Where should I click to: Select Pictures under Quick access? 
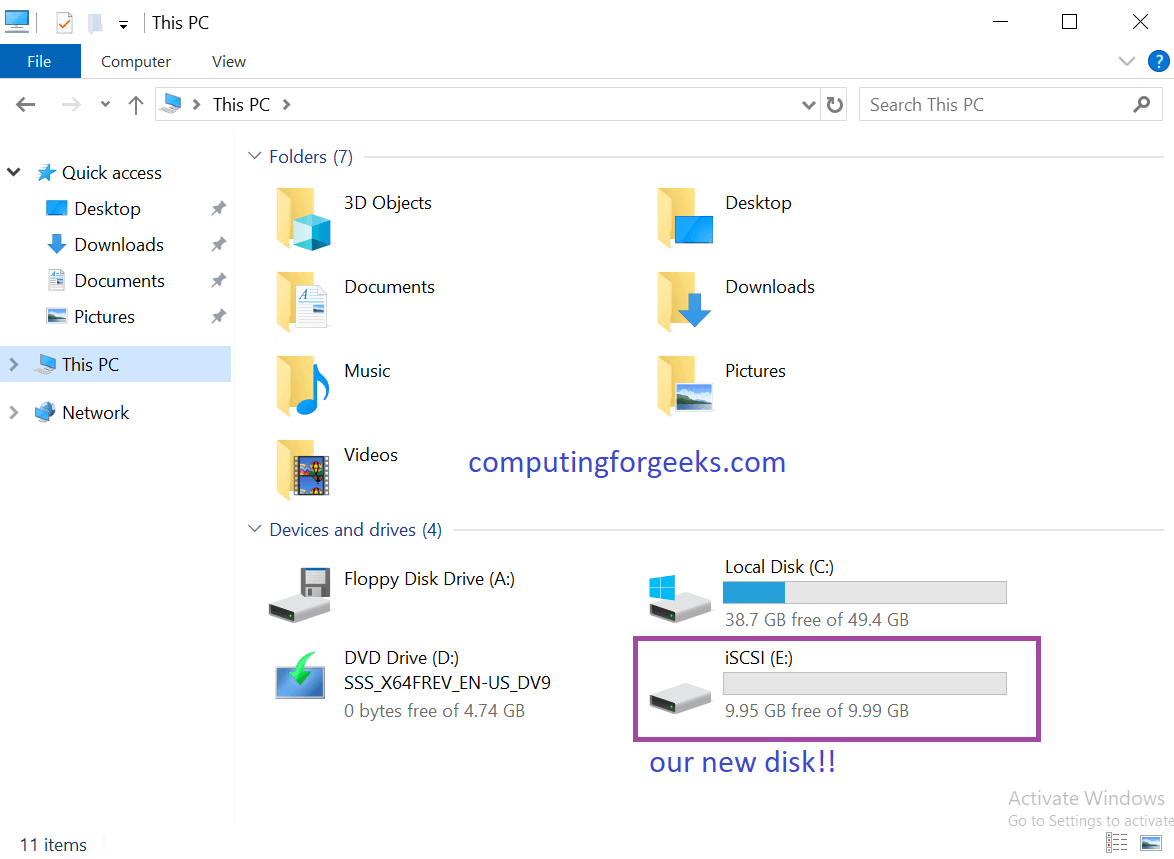point(104,317)
